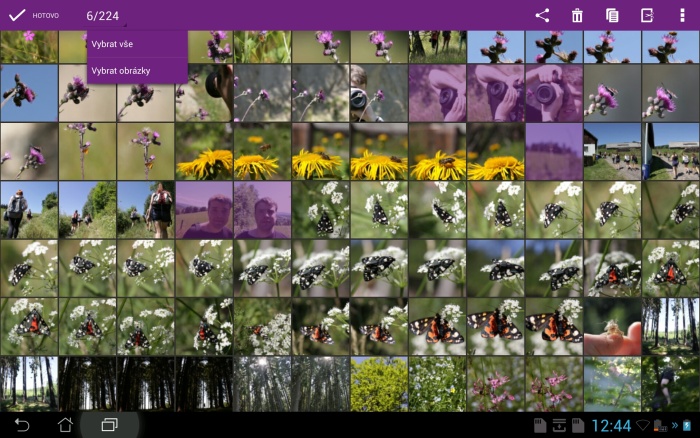
Task: Open the three-dot overflow menu
Action: (x=682, y=15)
